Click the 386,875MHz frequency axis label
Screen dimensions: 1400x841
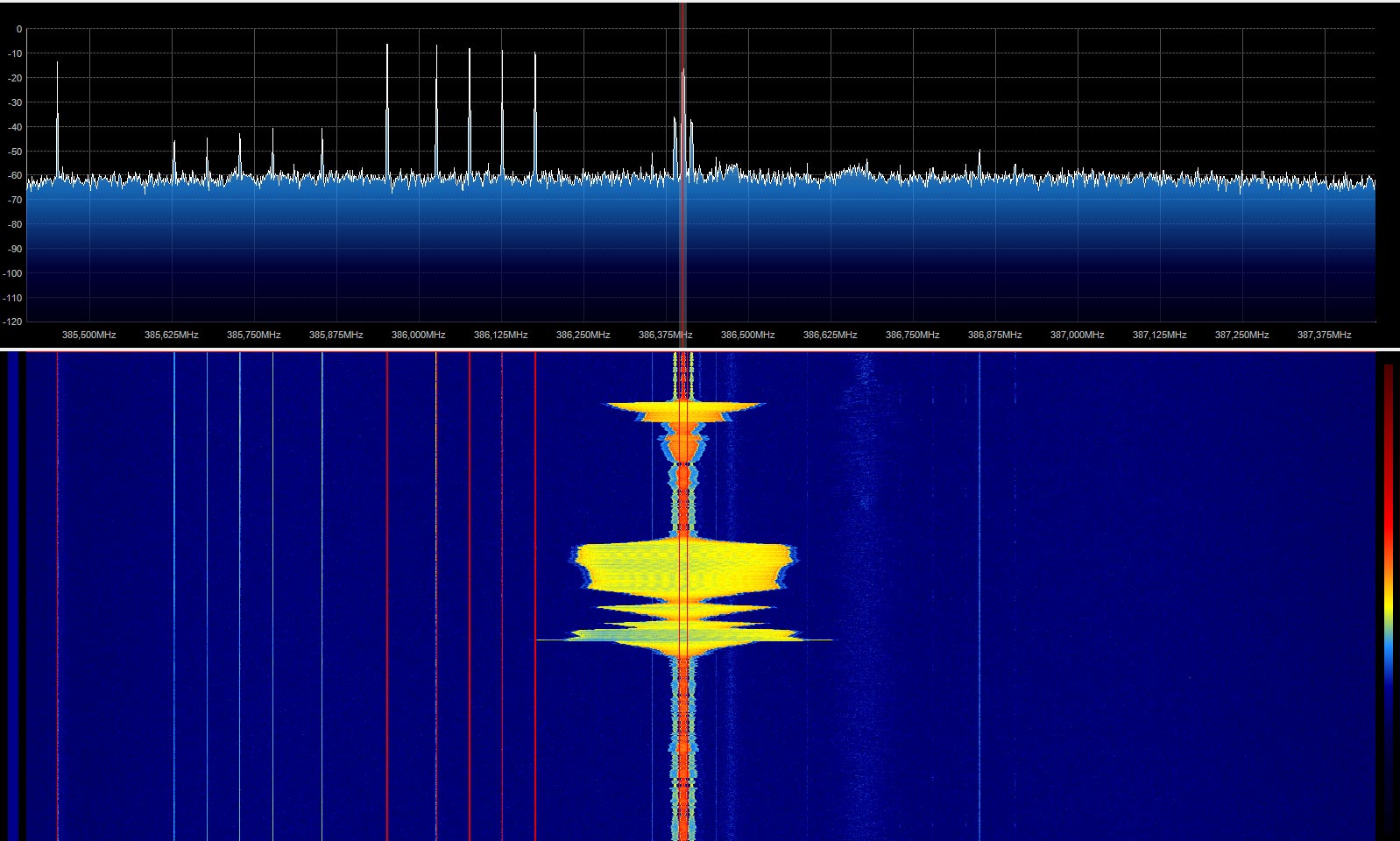coord(994,335)
